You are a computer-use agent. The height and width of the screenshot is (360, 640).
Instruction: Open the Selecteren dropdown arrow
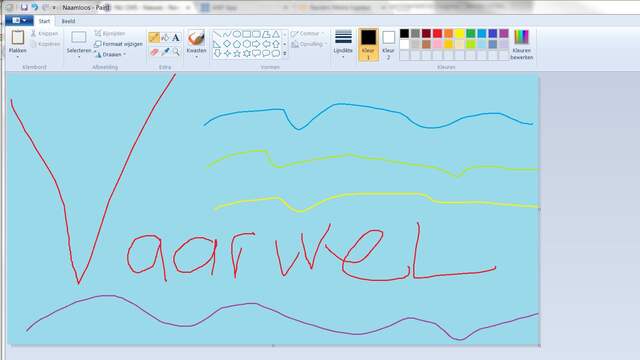(x=79, y=57)
